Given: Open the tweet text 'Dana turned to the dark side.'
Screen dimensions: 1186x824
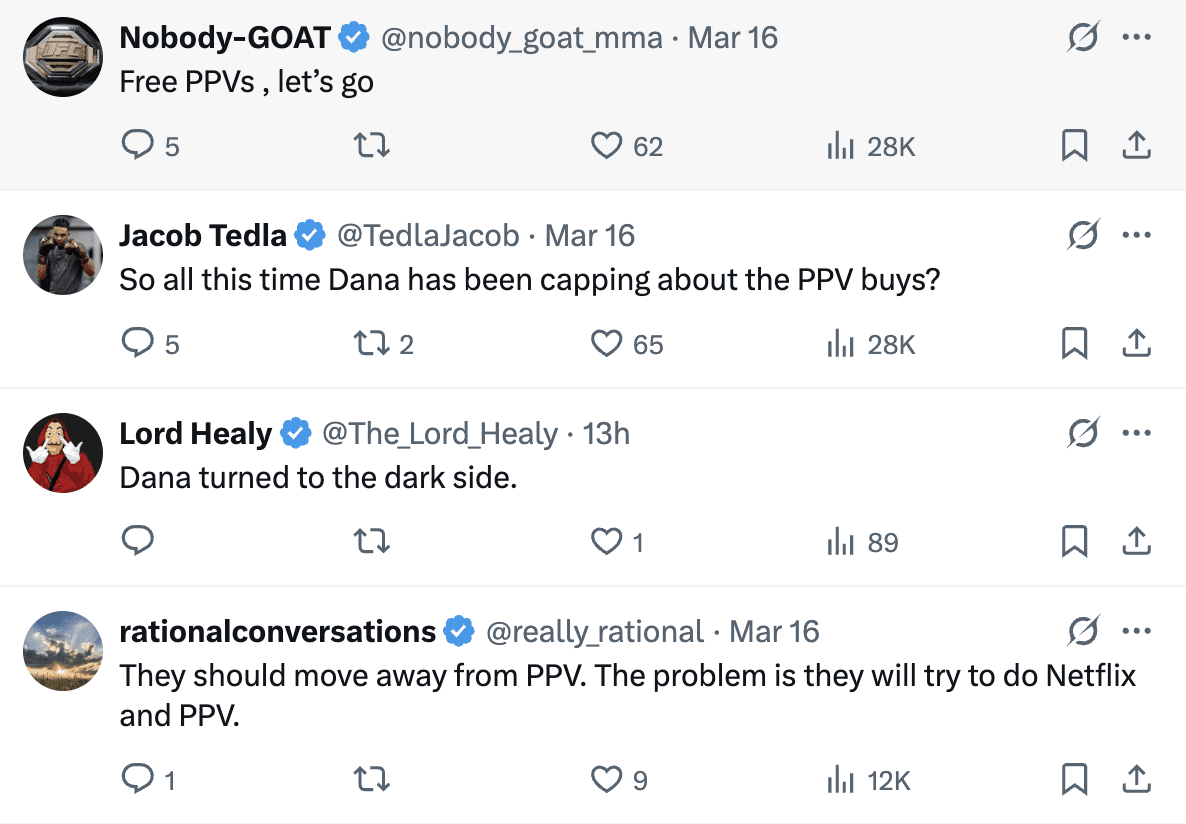Looking at the screenshot, I should (x=318, y=477).
